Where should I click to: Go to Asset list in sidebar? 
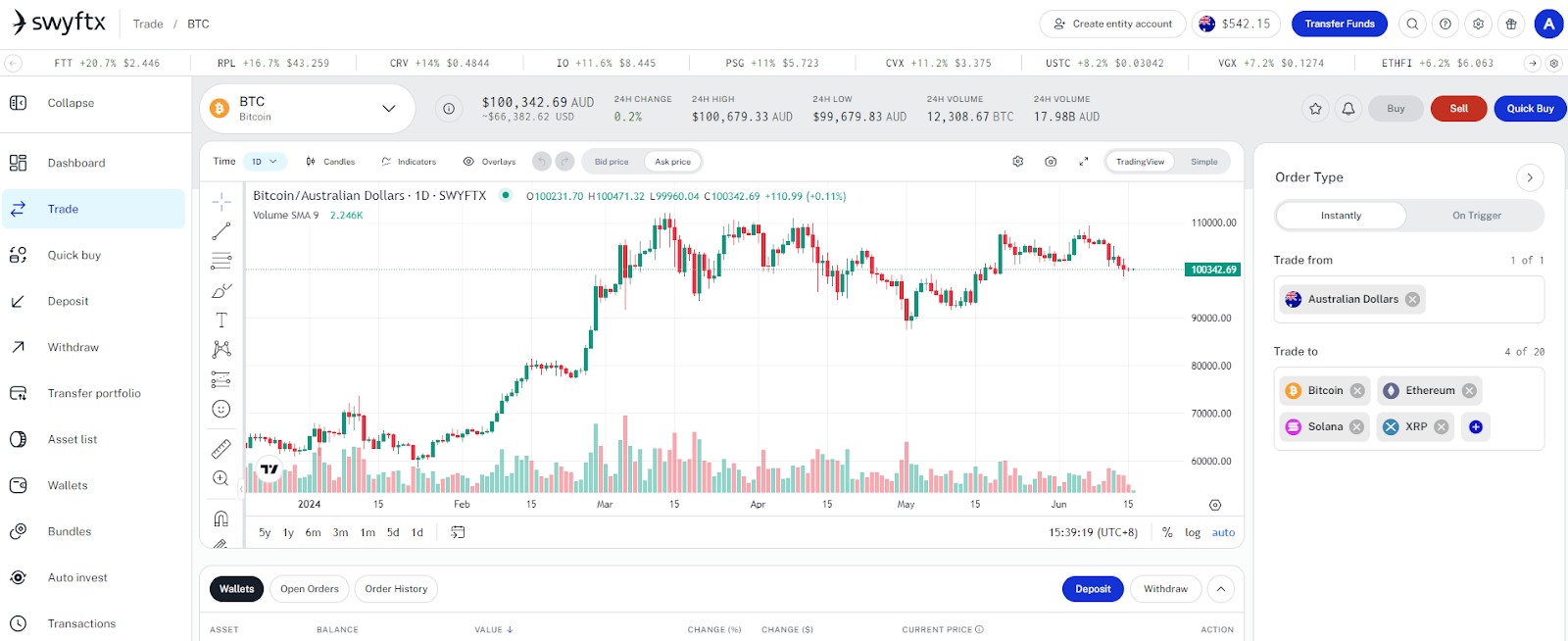click(x=73, y=439)
